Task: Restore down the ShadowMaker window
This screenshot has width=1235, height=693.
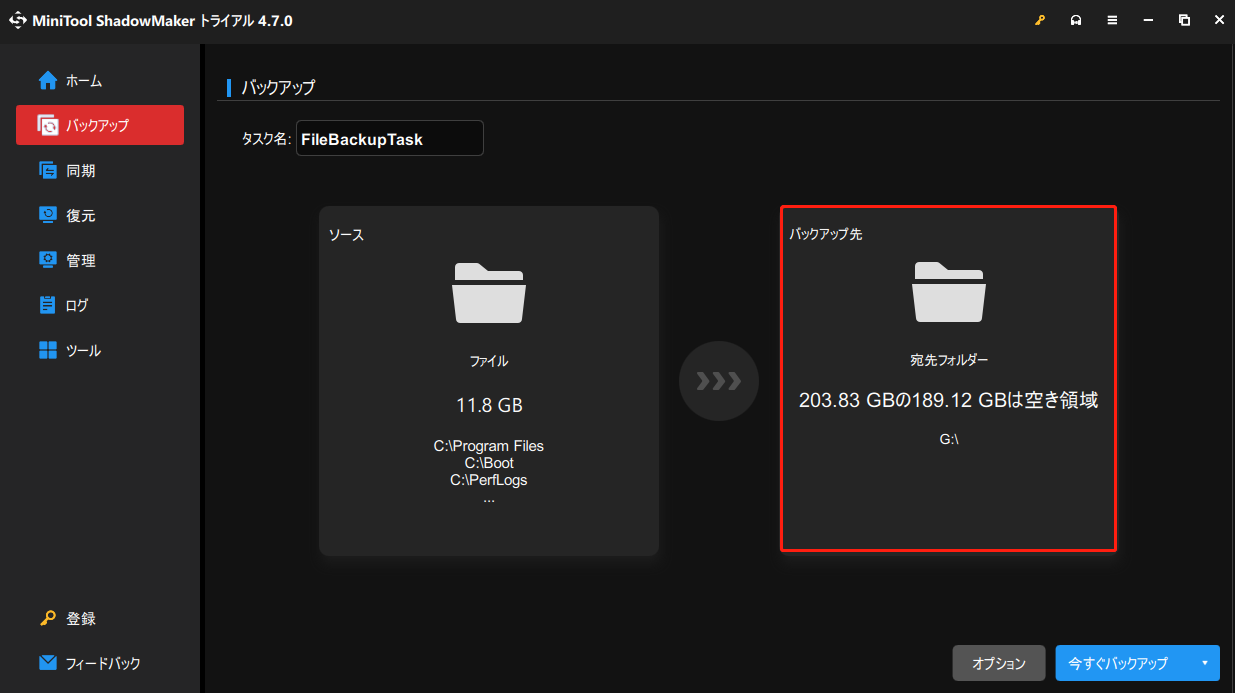Action: tap(1184, 21)
